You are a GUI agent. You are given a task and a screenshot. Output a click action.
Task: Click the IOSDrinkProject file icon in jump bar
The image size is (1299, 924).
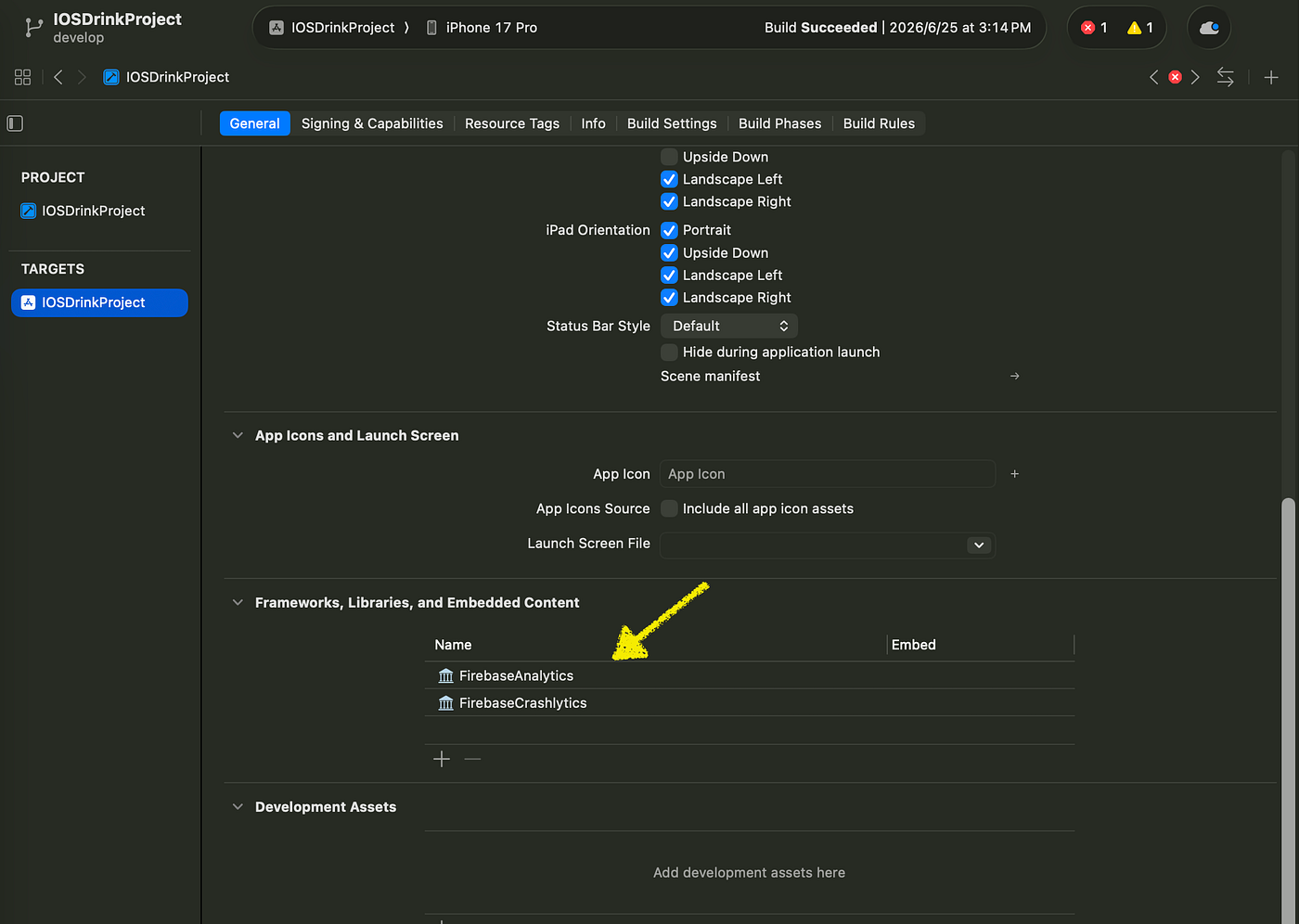(111, 77)
